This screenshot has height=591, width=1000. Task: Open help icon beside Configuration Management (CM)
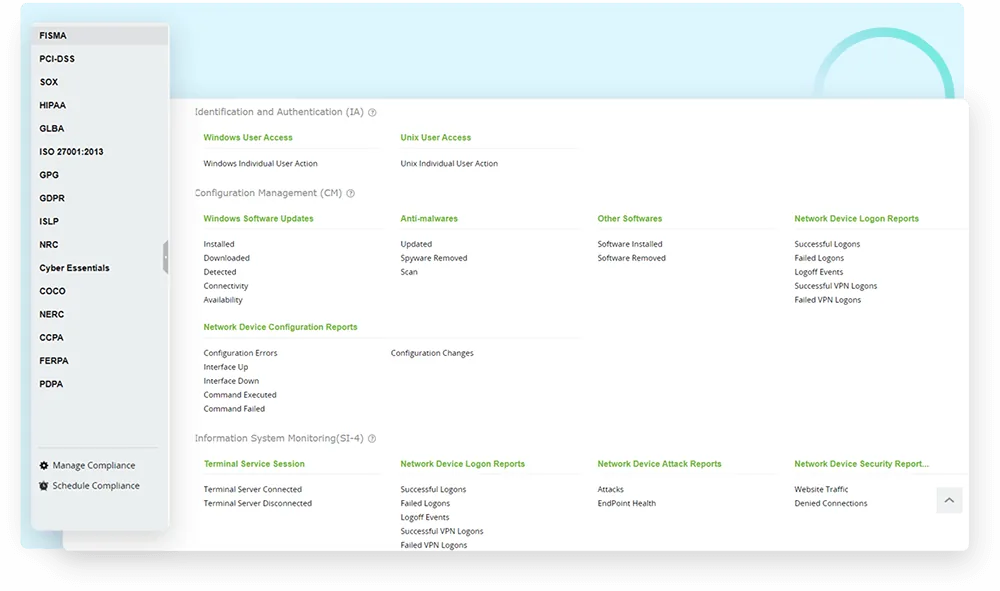350,193
